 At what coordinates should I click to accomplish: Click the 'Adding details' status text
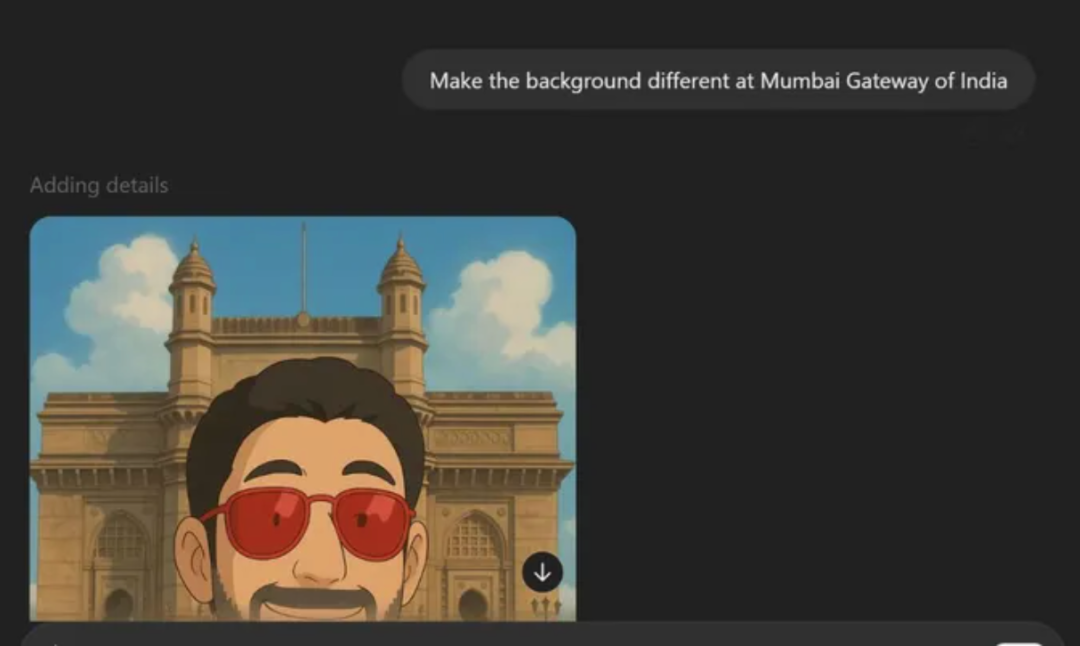click(x=99, y=185)
